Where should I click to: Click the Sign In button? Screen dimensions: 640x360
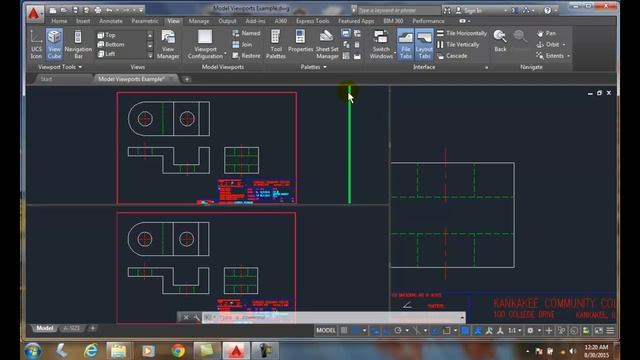click(x=469, y=11)
